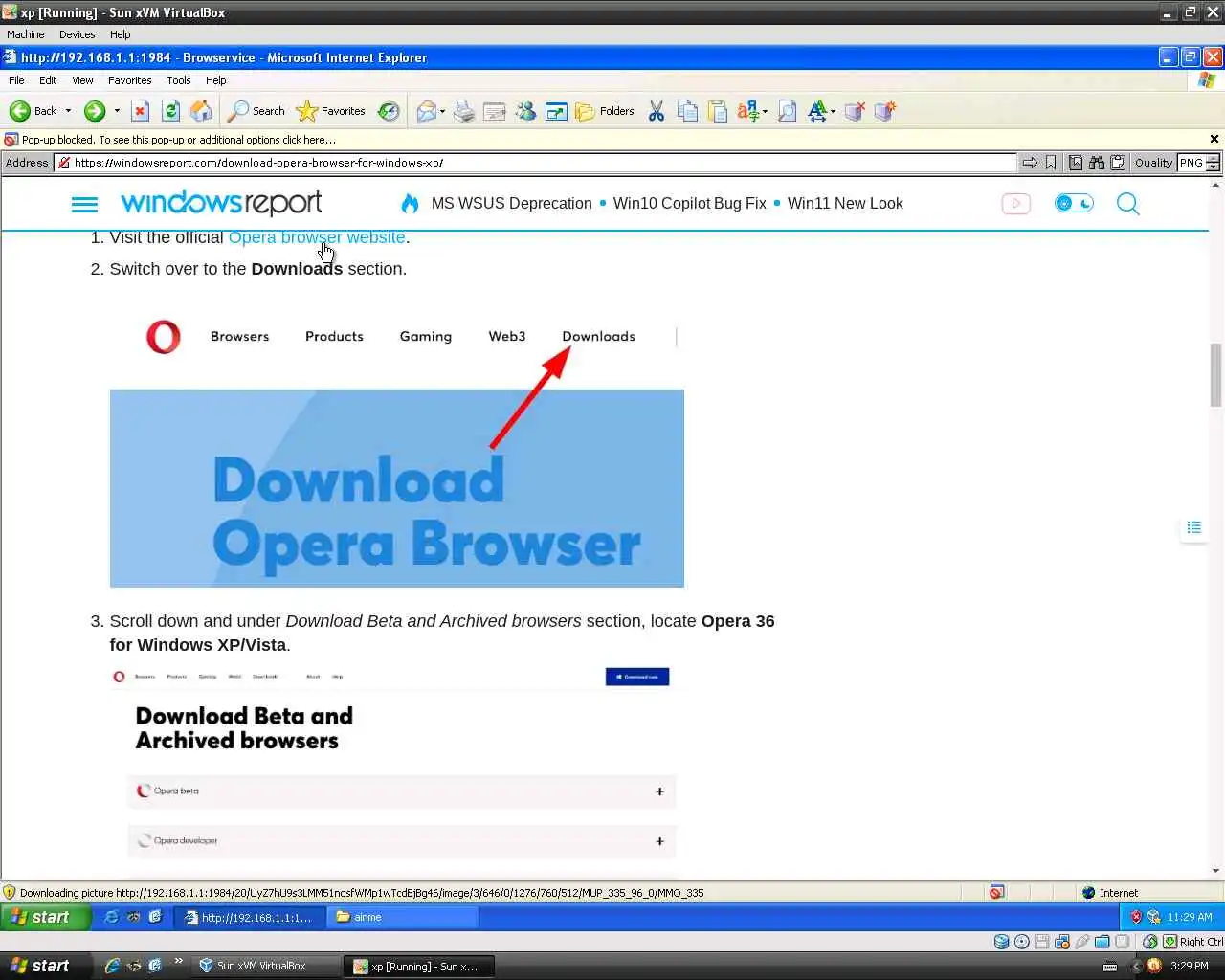The height and width of the screenshot is (980, 1225).
Task: Follow the Opera browser website link
Action: point(317,237)
